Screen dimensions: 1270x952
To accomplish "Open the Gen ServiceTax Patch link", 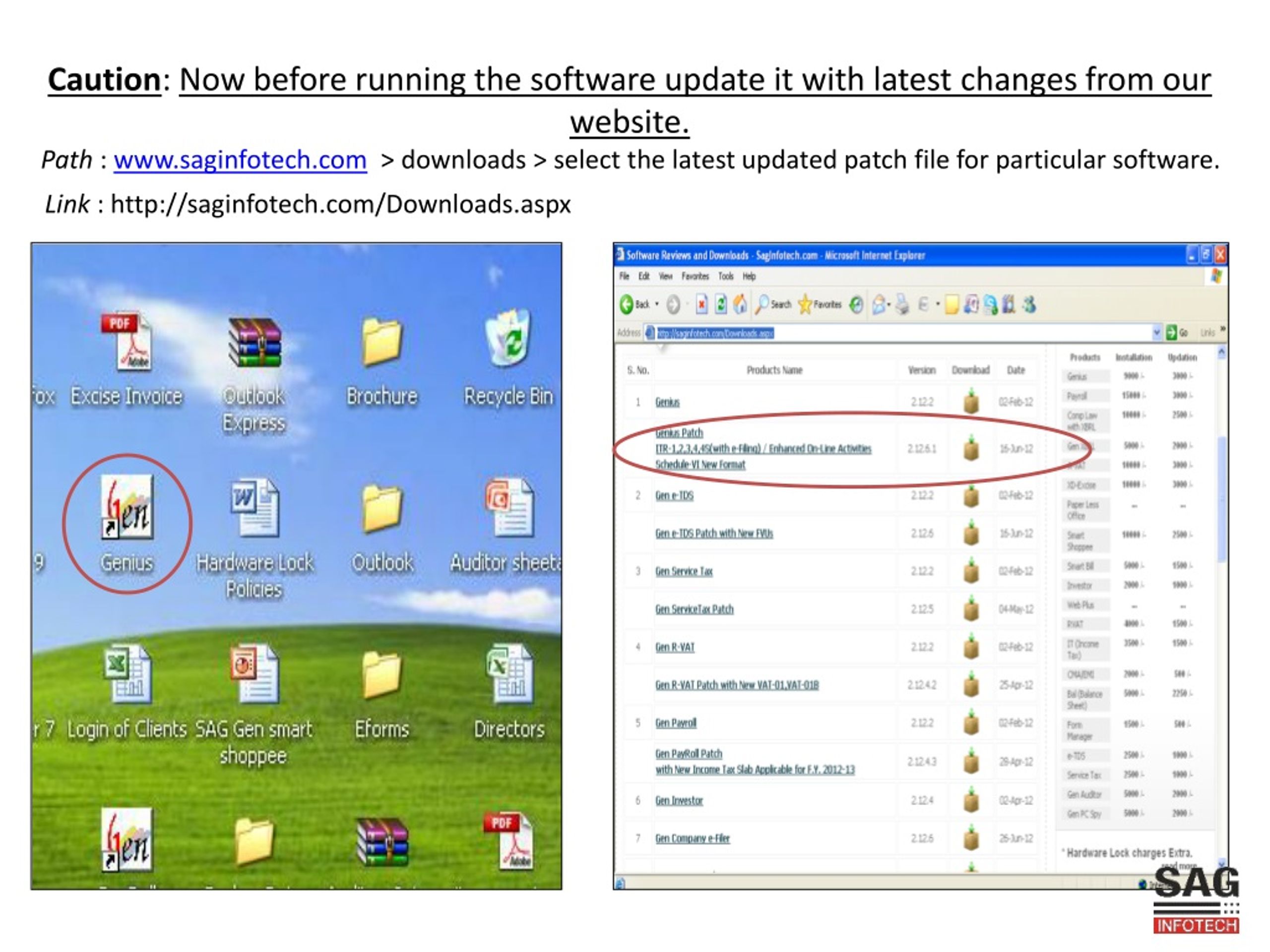I will coord(695,609).
